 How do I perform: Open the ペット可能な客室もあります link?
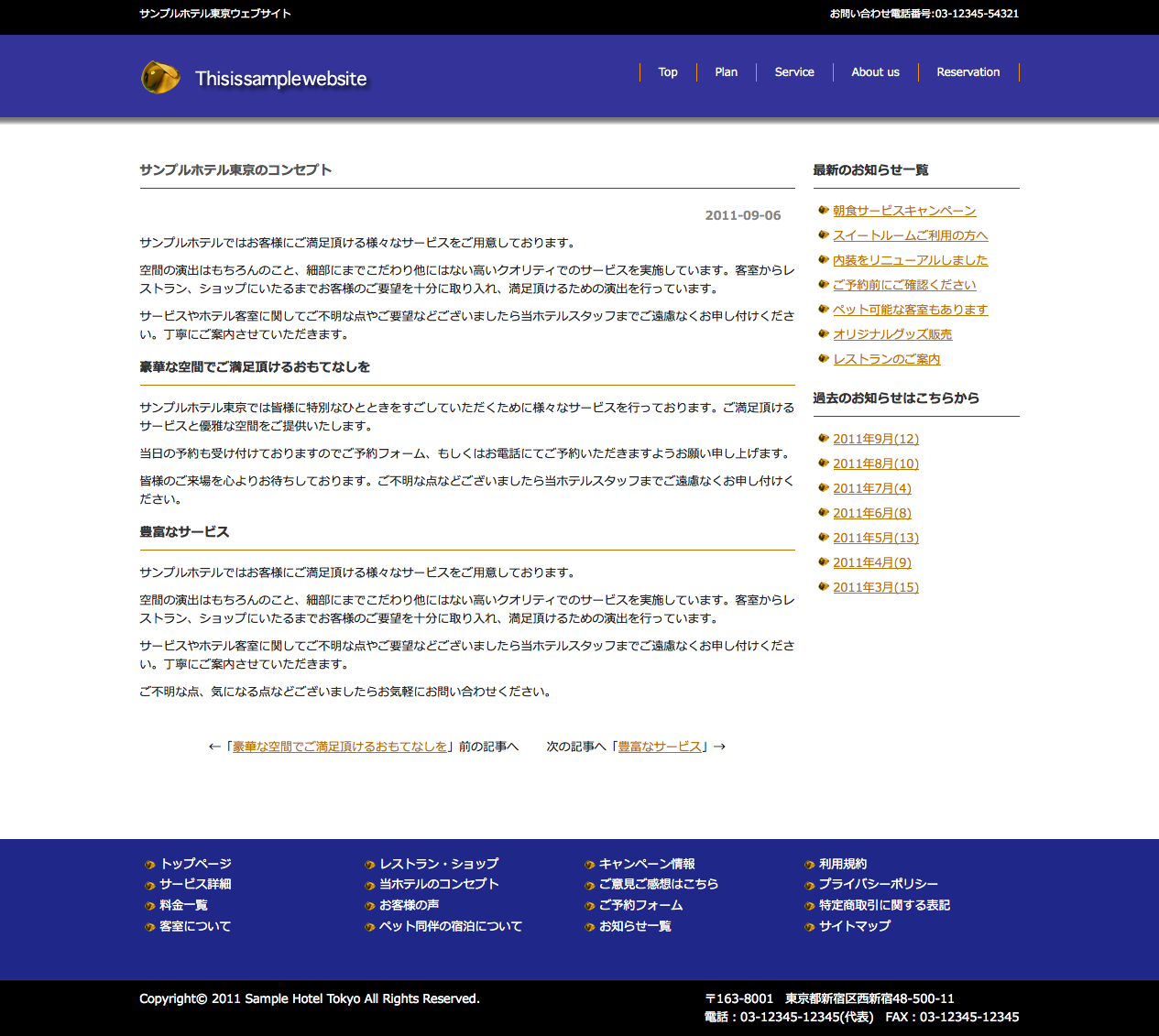[x=910, y=310]
